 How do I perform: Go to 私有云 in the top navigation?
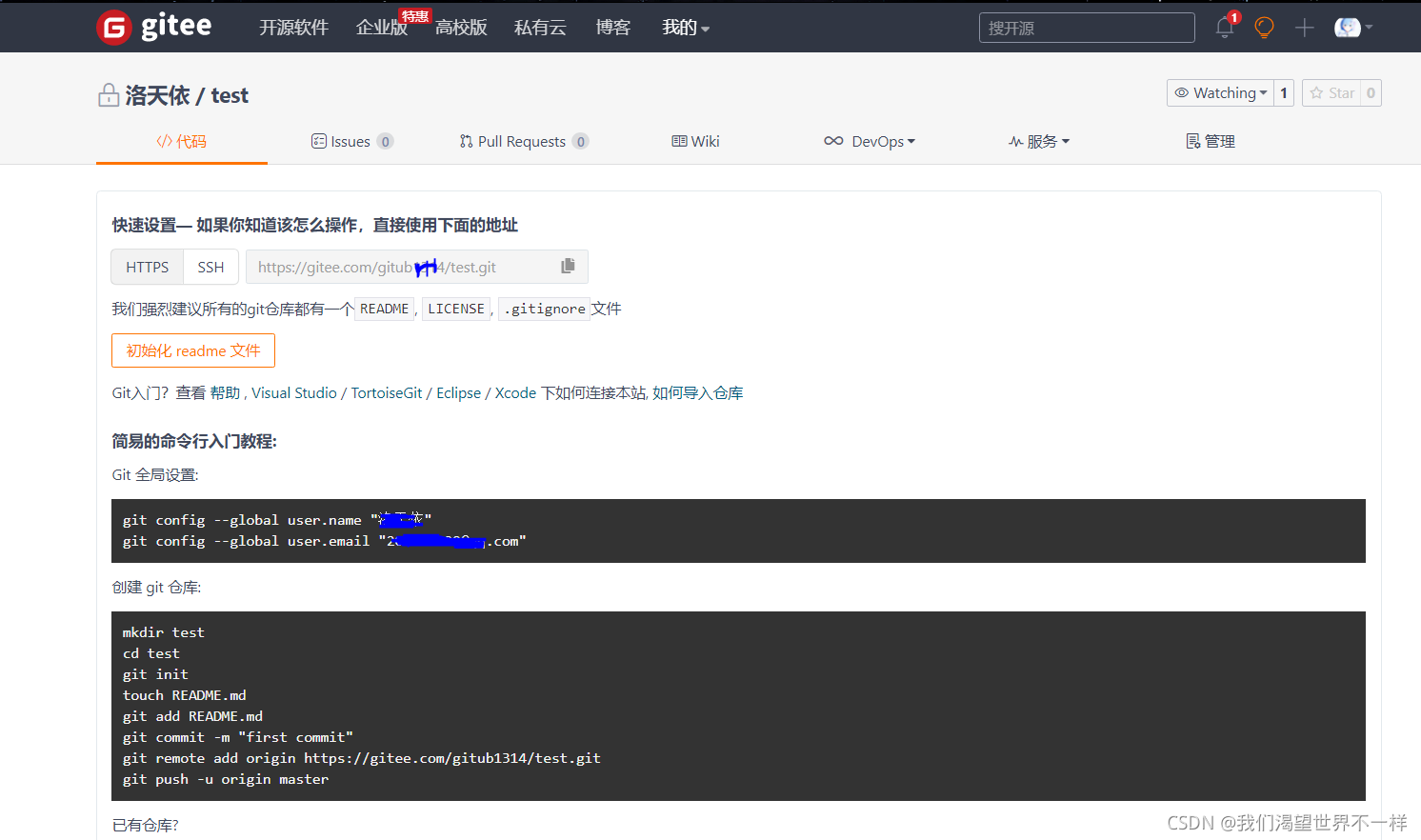540,28
